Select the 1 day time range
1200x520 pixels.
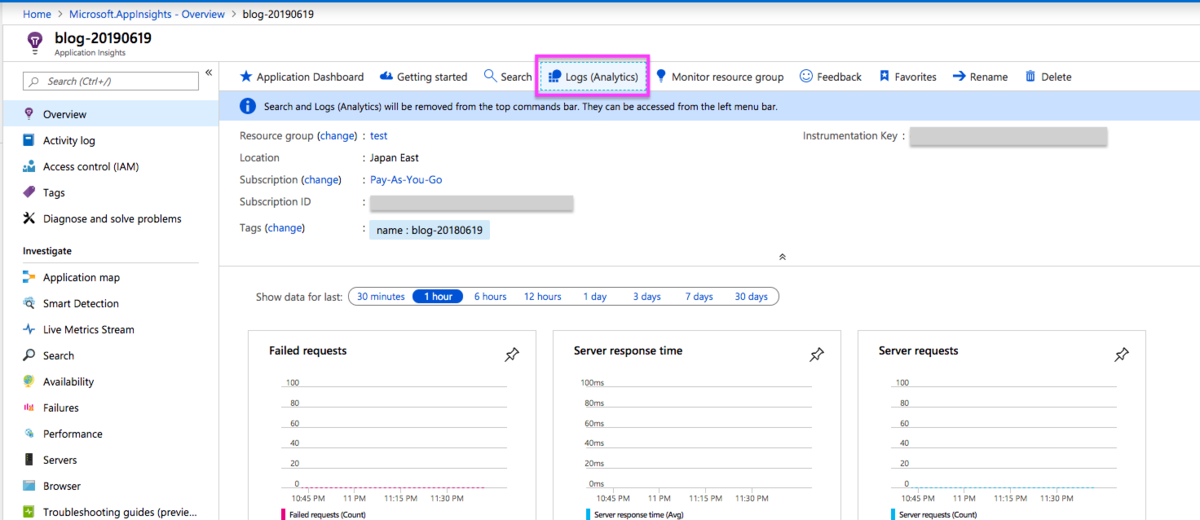(595, 297)
